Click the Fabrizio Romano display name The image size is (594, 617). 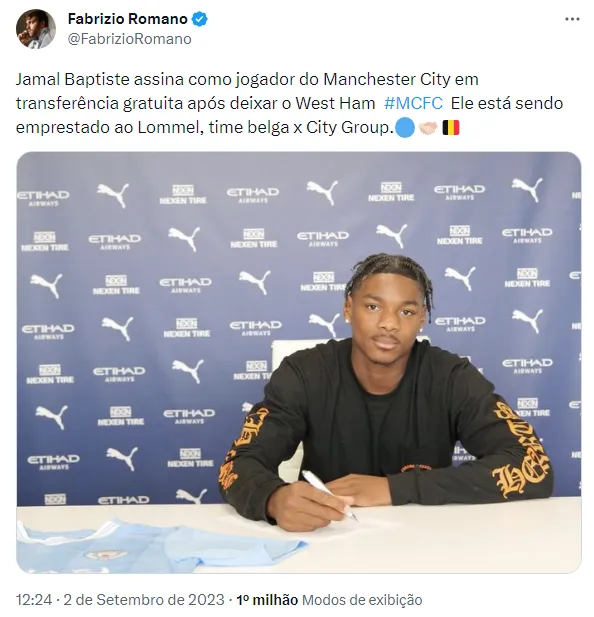click(x=127, y=19)
